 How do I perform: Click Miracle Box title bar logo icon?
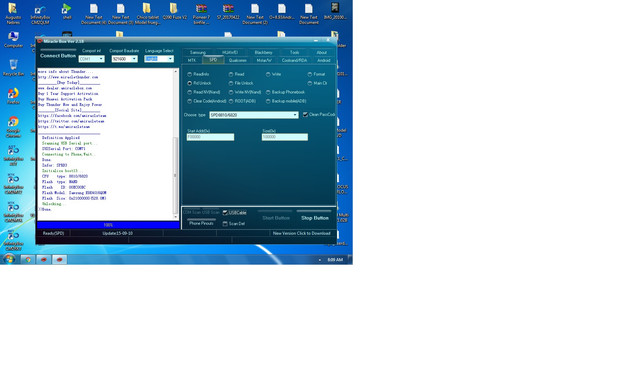click(x=40, y=41)
